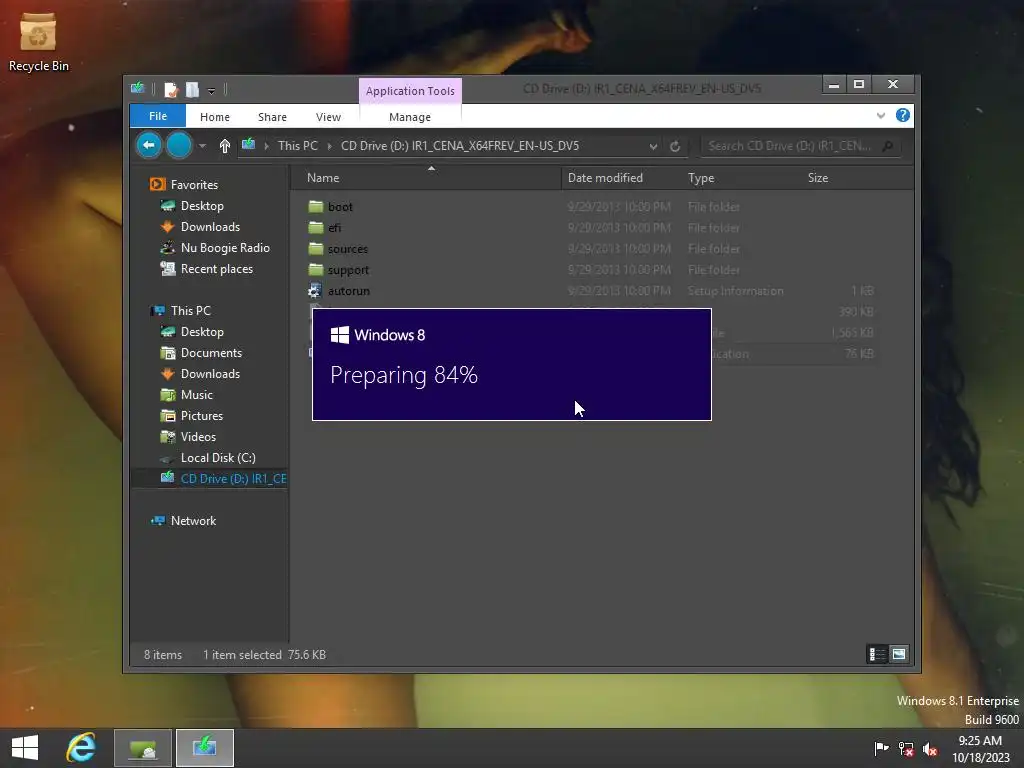Click the Properties quick access toolbar icon
This screenshot has height=768, width=1024.
point(170,89)
